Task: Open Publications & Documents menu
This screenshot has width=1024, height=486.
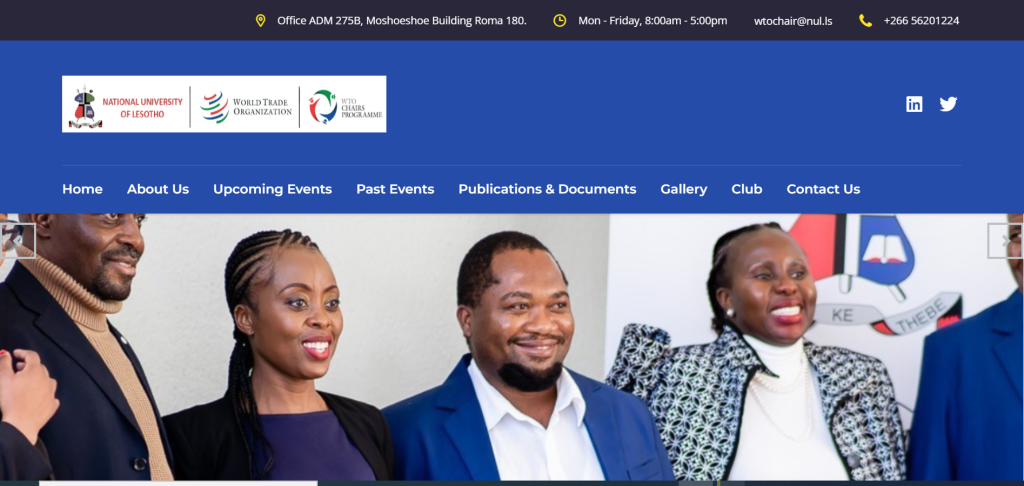Action: [547, 189]
